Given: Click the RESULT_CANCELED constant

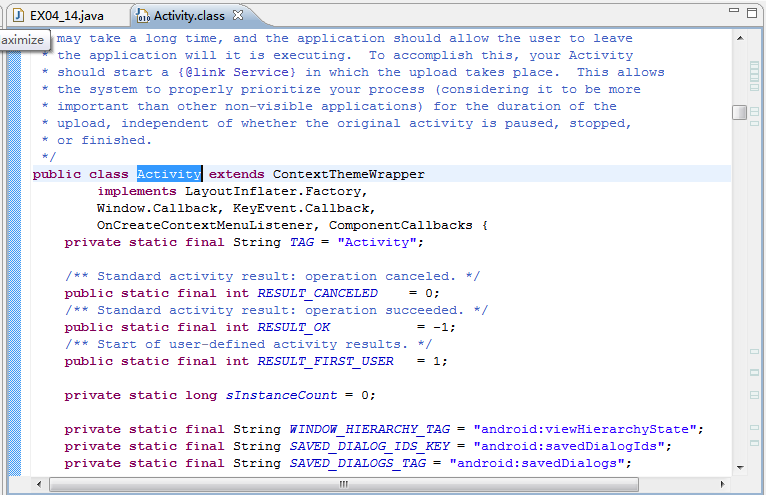Looking at the screenshot, I should [317, 293].
